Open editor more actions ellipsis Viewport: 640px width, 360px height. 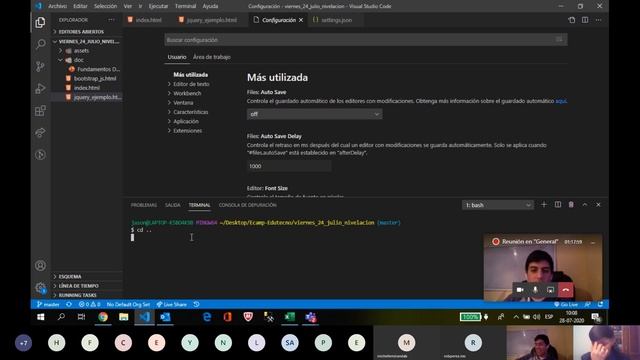click(598, 20)
